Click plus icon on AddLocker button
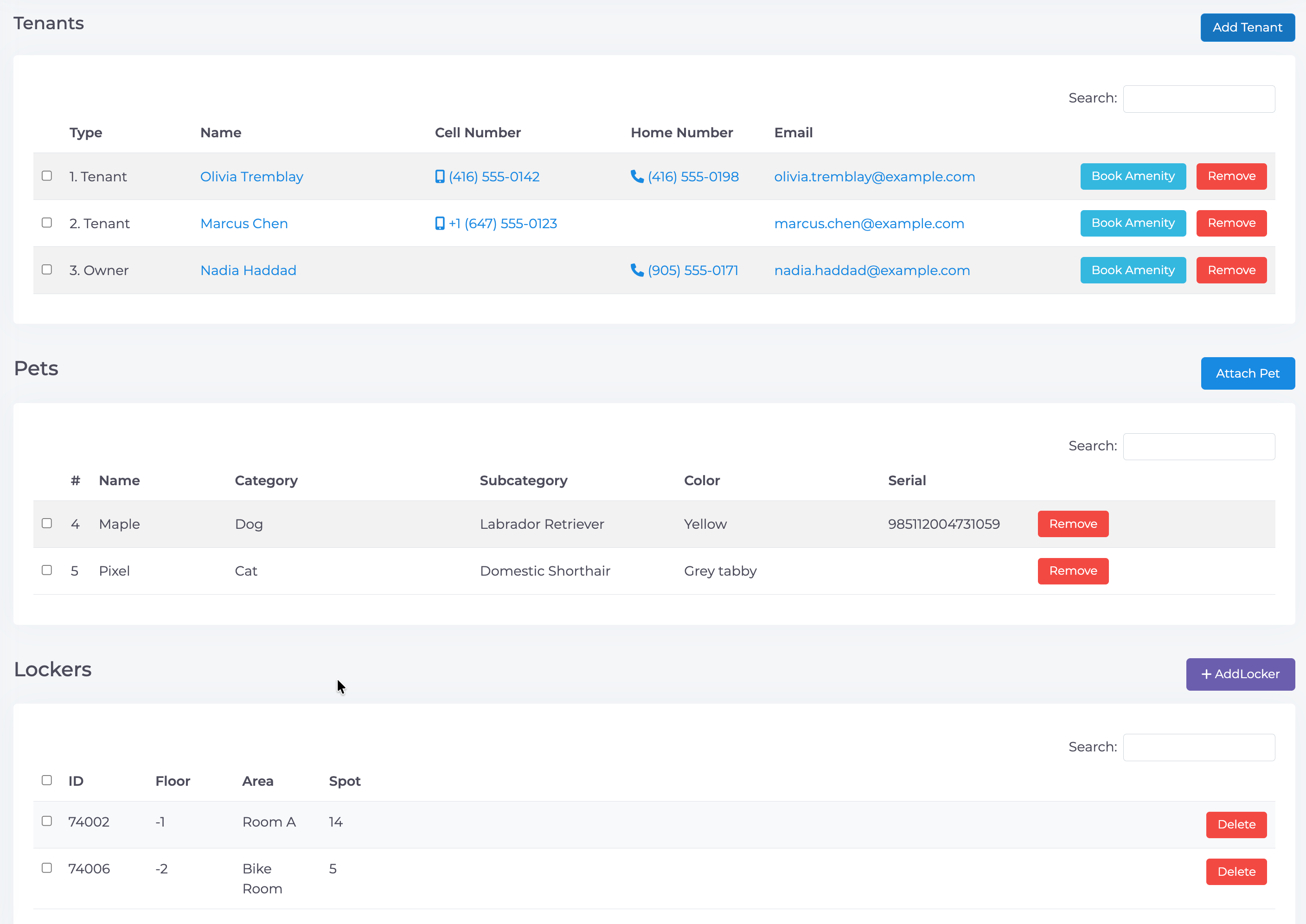This screenshot has height=924, width=1306. click(1206, 674)
